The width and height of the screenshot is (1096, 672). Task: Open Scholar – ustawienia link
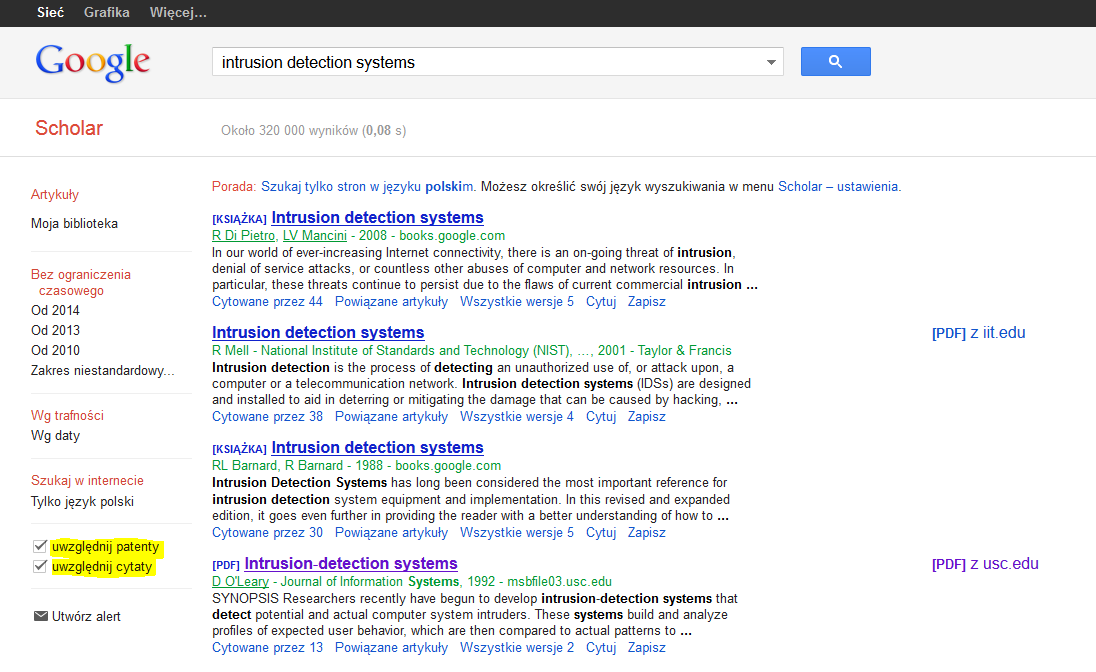tap(838, 187)
